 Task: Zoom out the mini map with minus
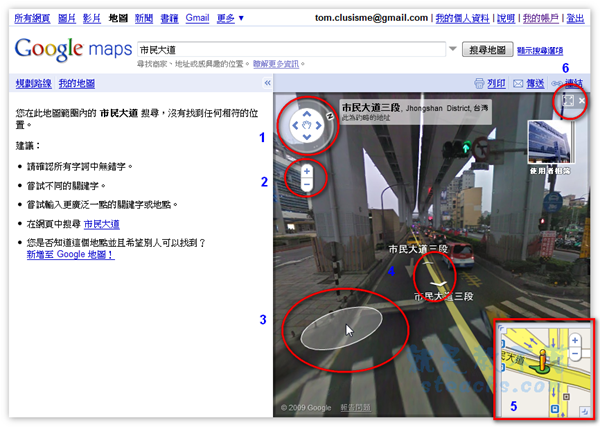575,354
